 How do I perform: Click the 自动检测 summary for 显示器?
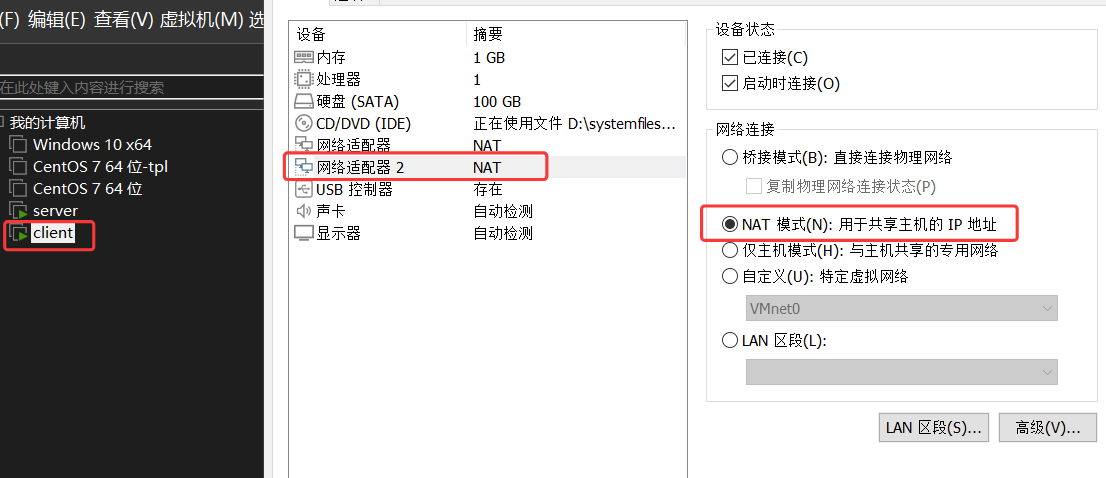click(503, 233)
